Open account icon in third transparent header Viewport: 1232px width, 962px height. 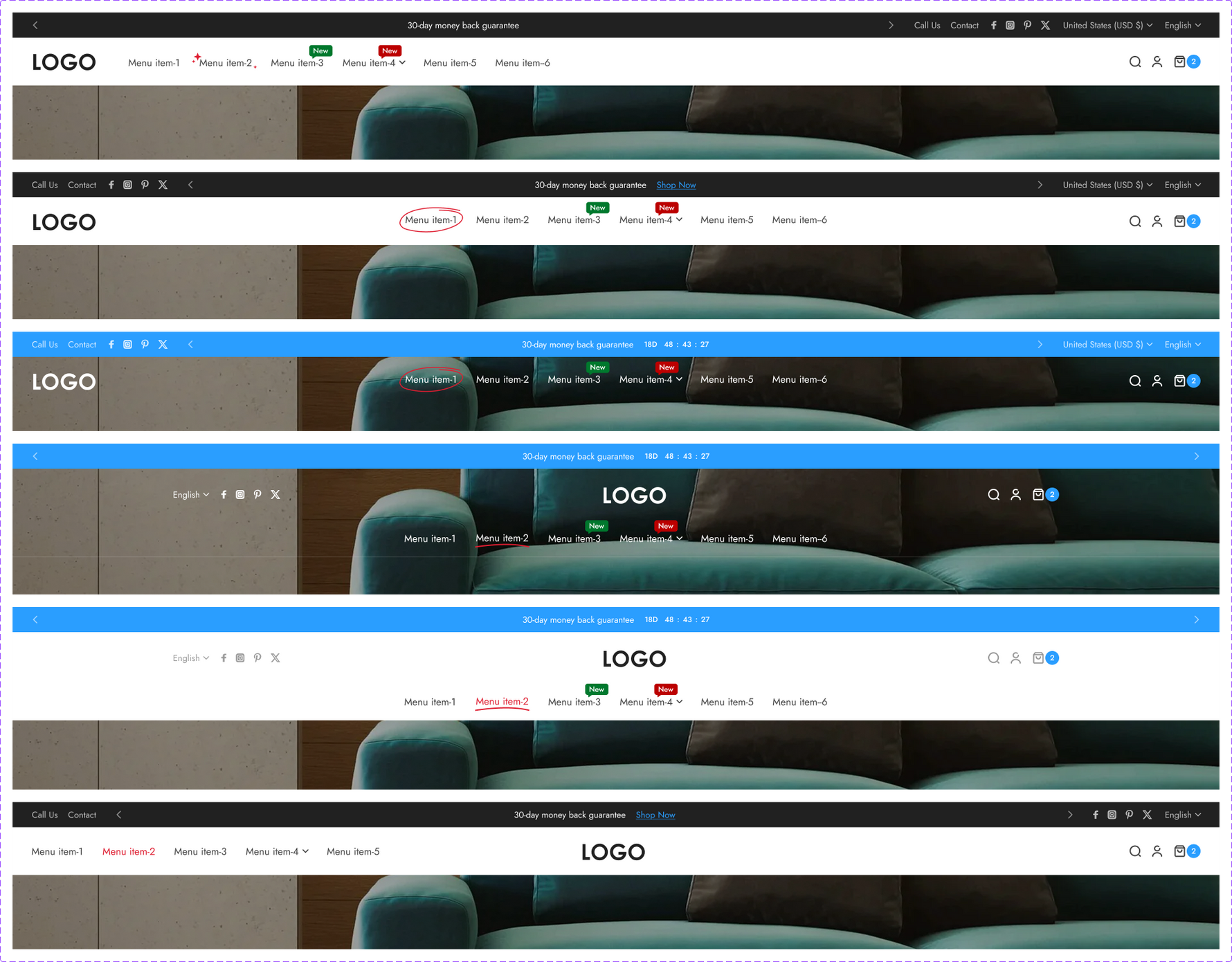(1157, 381)
